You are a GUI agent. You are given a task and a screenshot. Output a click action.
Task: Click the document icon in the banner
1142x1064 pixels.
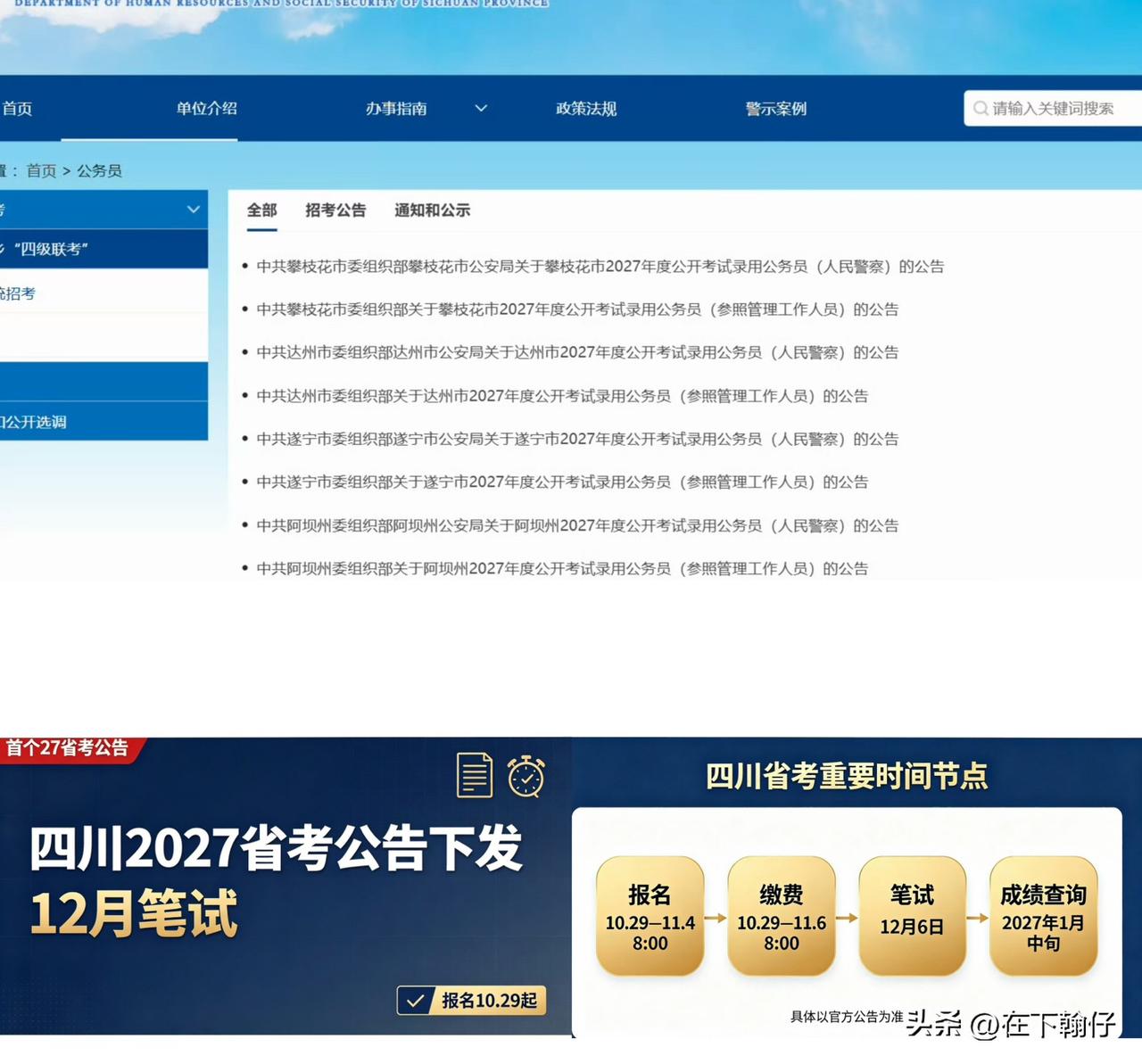(474, 775)
